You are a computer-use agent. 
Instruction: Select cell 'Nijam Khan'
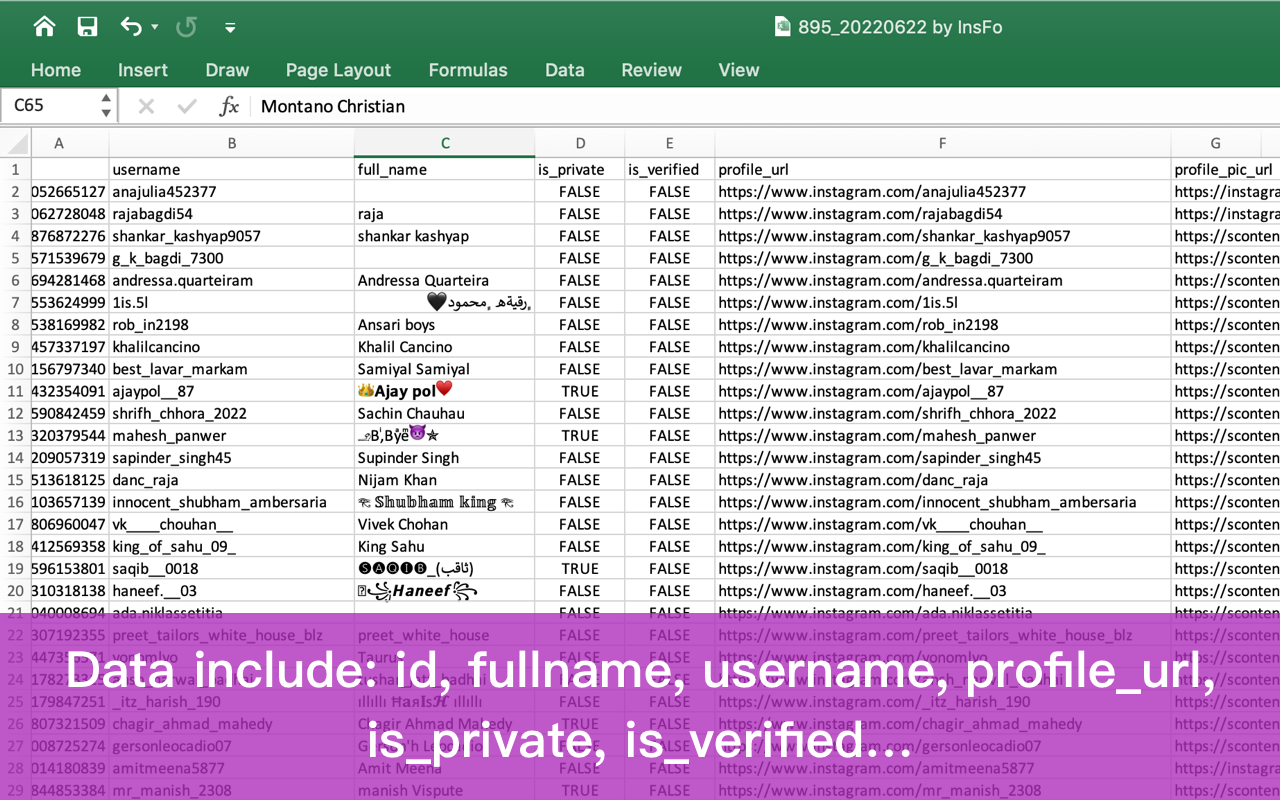coord(445,480)
